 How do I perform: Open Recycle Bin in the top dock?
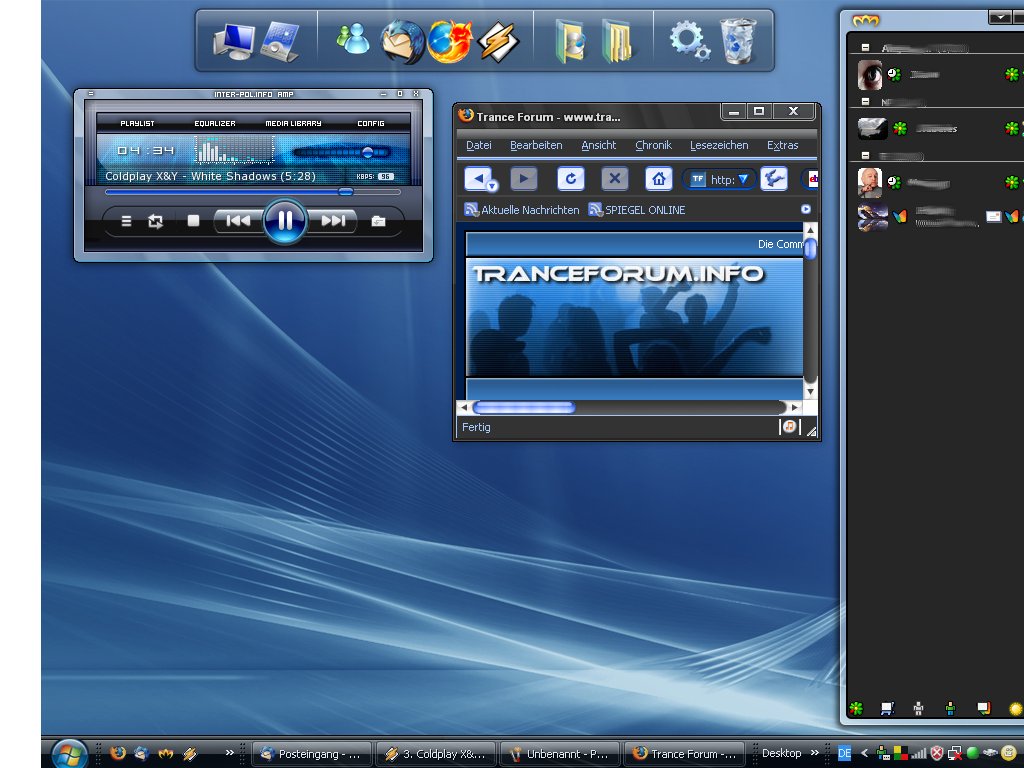(x=737, y=41)
